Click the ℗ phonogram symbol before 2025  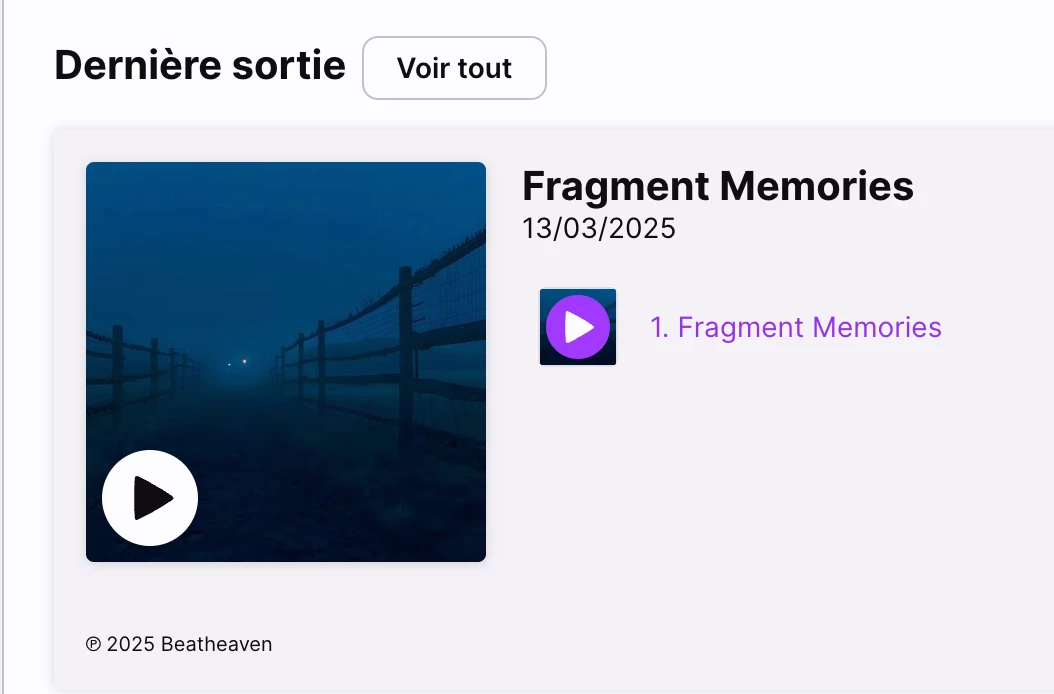click(x=93, y=644)
